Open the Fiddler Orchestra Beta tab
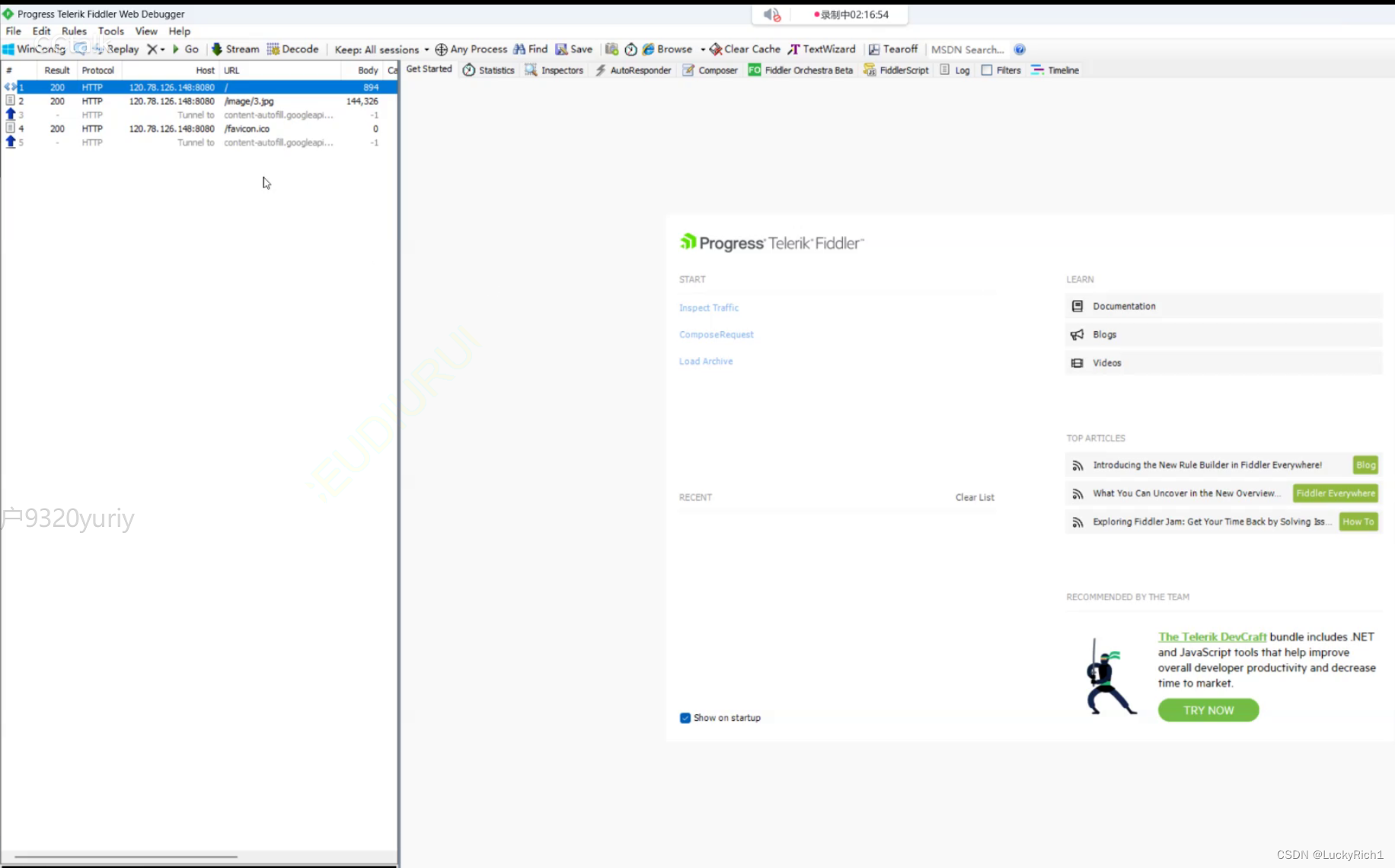This screenshot has width=1395, height=868. click(x=800, y=70)
